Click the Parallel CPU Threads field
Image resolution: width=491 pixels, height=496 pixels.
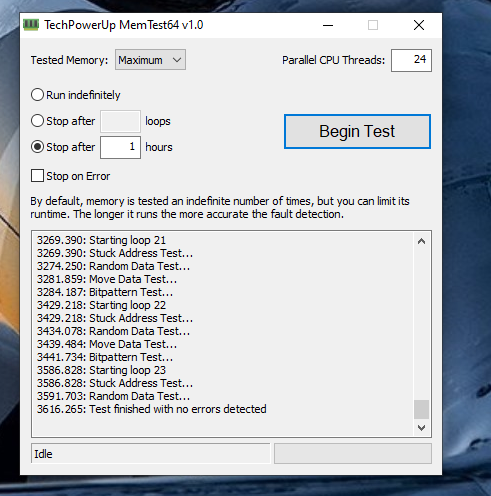click(411, 60)
